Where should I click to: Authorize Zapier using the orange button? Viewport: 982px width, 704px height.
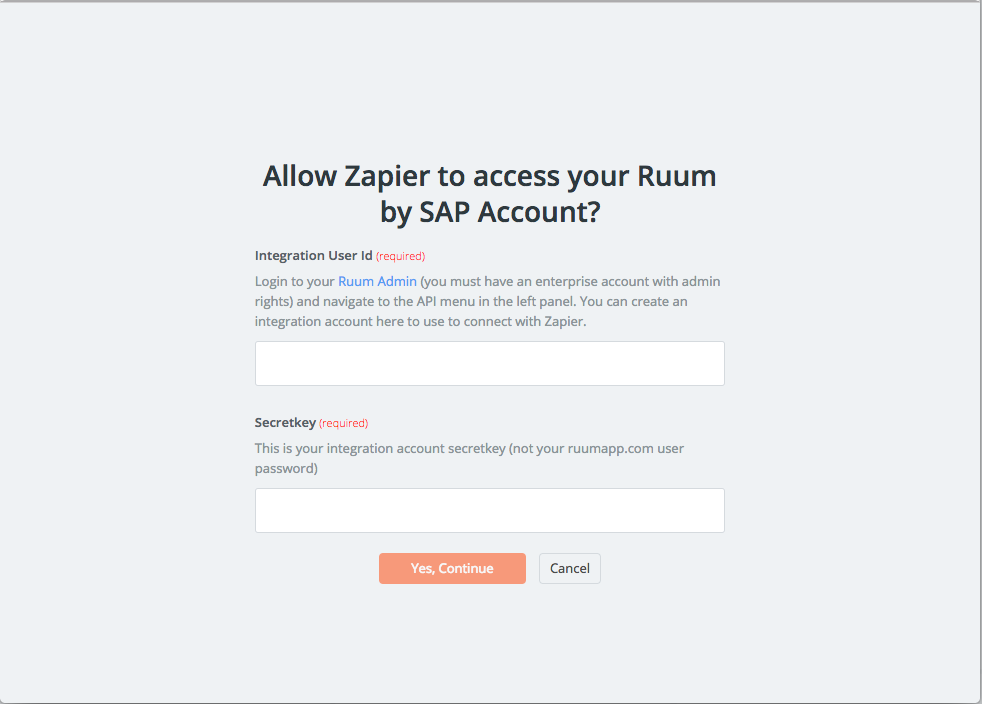[452, 568]
